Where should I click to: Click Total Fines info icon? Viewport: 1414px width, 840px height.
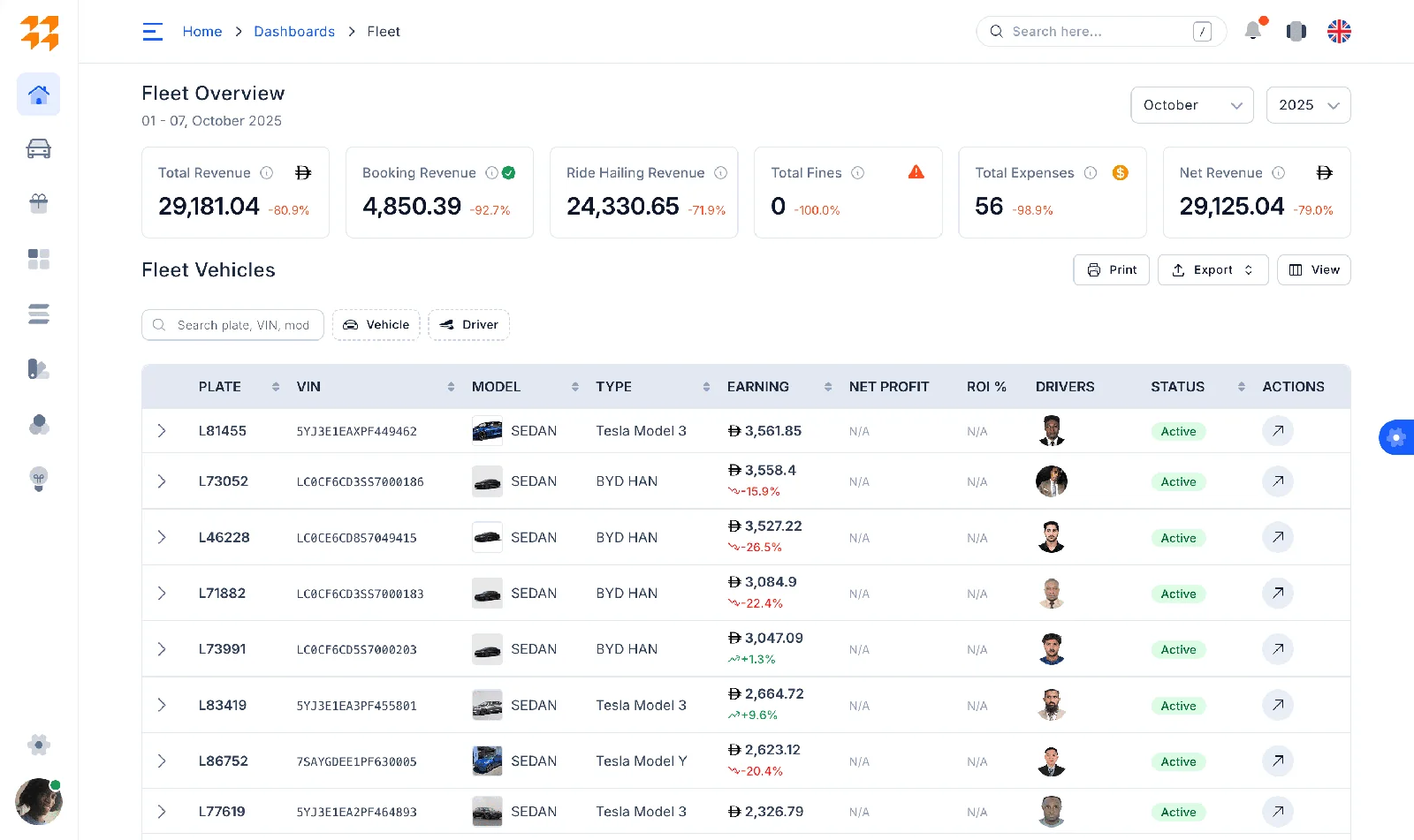pyautogui.click(x=857, y=173)
